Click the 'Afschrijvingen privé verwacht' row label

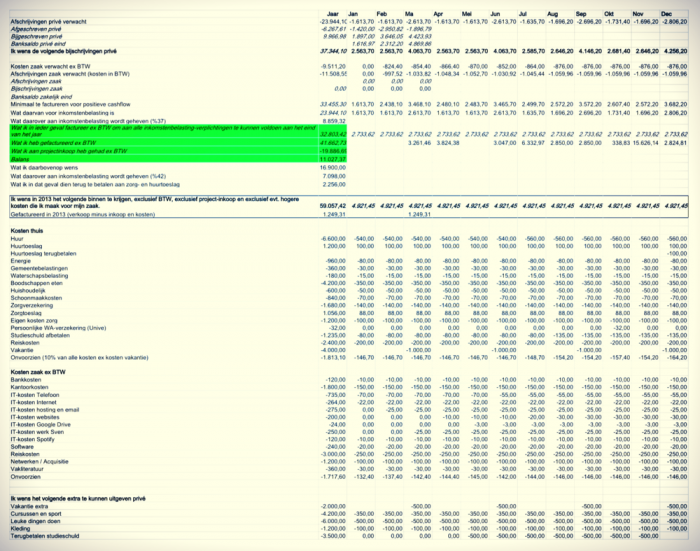point(48,21)
